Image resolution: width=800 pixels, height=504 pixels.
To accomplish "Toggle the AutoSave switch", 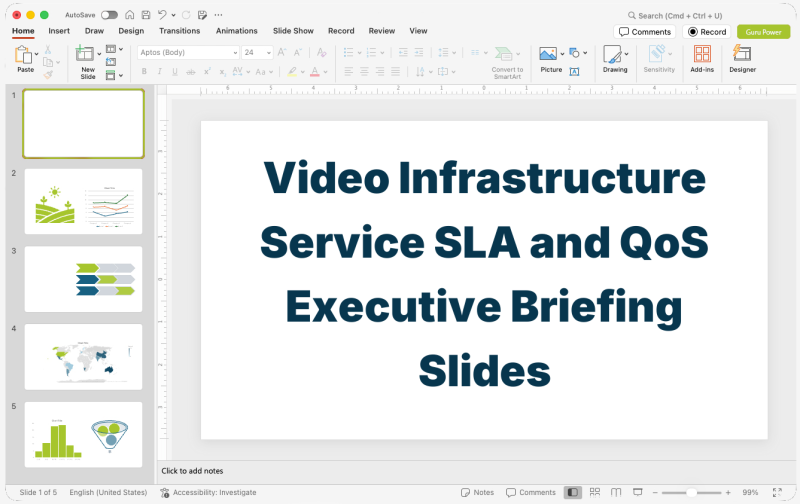I will click(109, 15).
